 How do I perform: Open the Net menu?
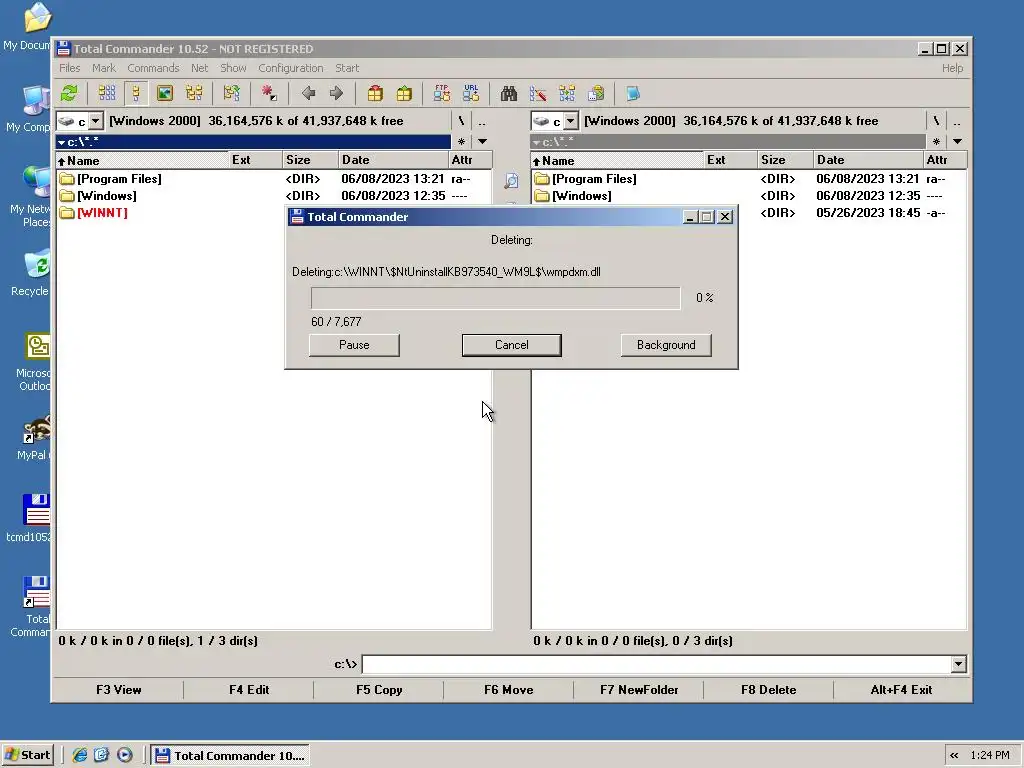(199, 68)
